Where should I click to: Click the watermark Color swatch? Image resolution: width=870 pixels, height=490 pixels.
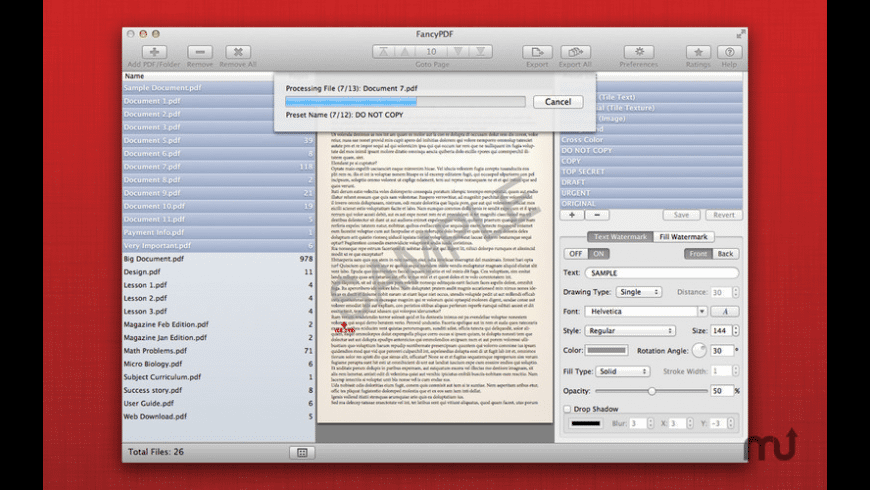pyautogui.click(x=606, y=350)
